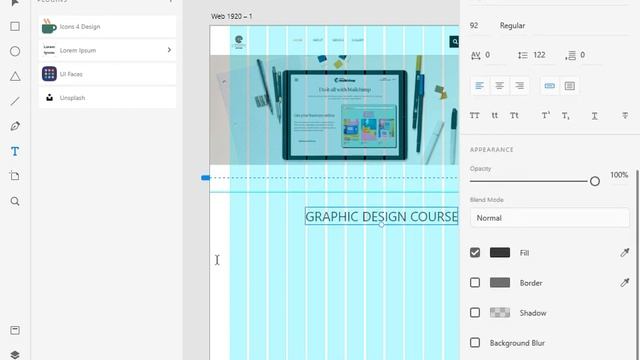Click the Opacity slider handle
Image resolution: width=640 pixels, height=360 pixels.
595,181
